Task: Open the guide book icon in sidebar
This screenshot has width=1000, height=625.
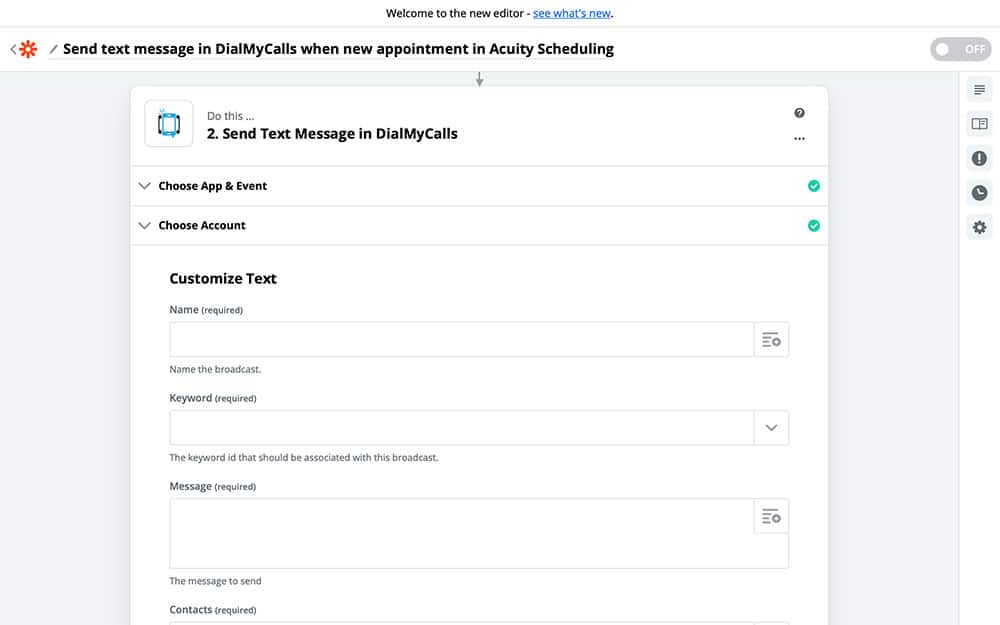Action: pos(979,124)
